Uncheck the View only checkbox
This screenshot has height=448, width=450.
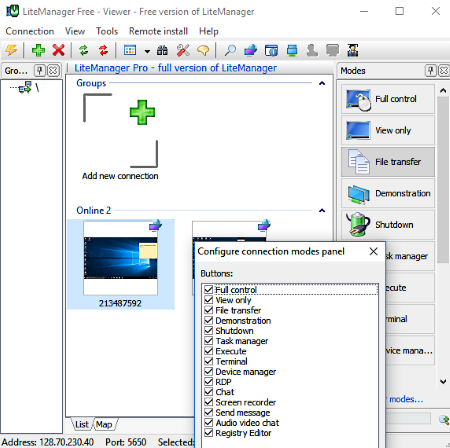(x=209, y=300)
